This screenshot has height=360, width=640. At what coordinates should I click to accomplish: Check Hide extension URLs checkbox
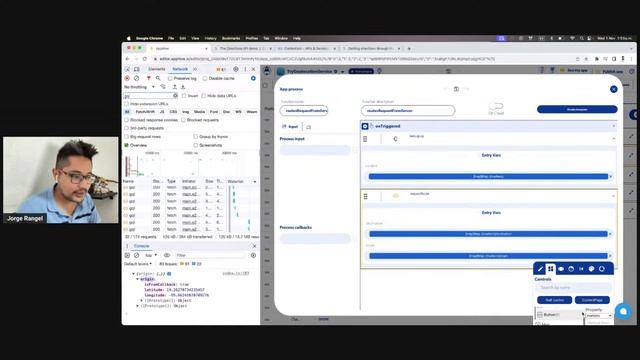click(127, 104)
